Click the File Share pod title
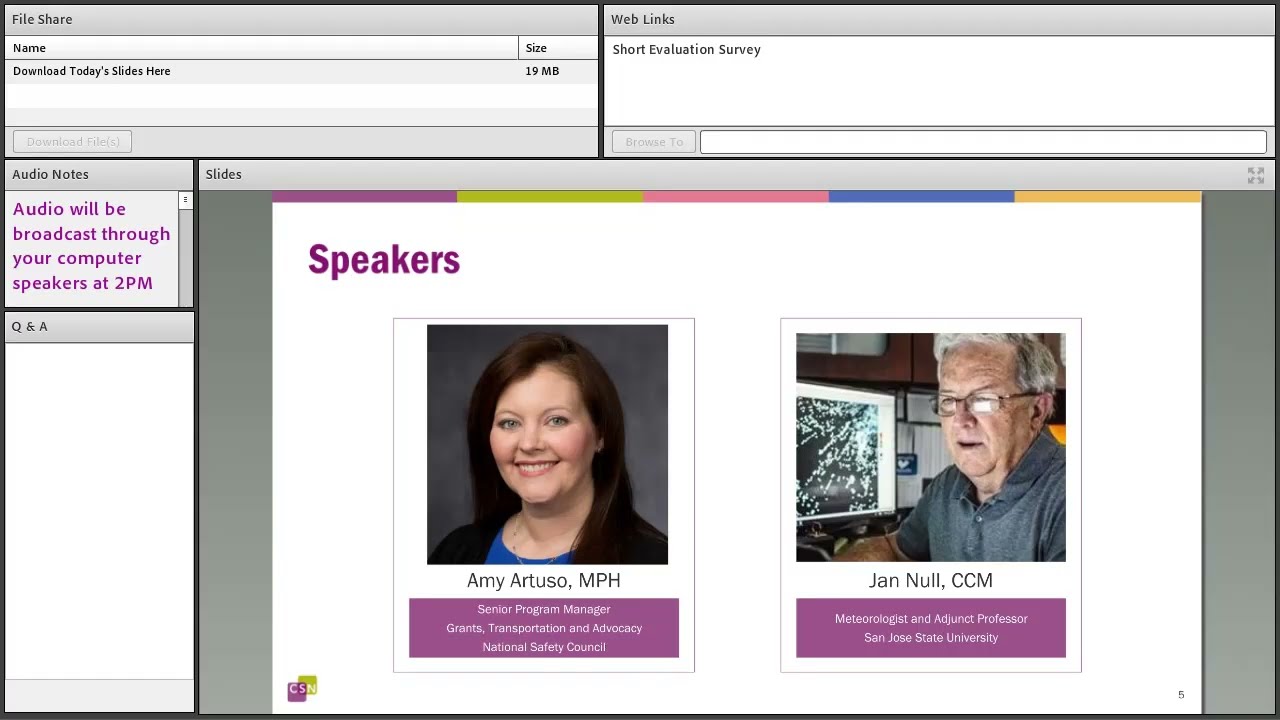The width and height of the screenshot is (1280, 720). tap(42, 19)
